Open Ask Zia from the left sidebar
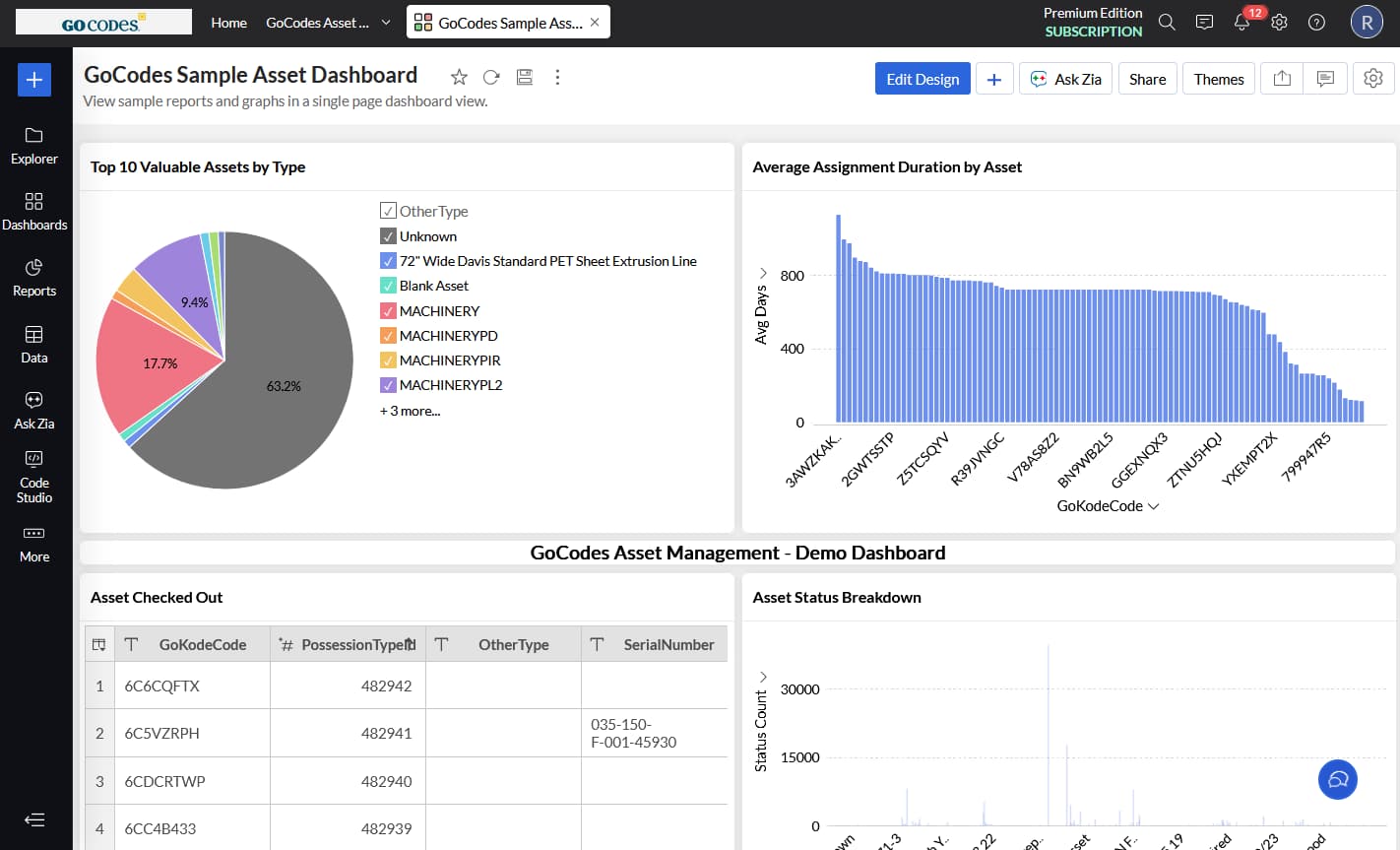Screen dimensions: 1400x850 coord(34,409)
